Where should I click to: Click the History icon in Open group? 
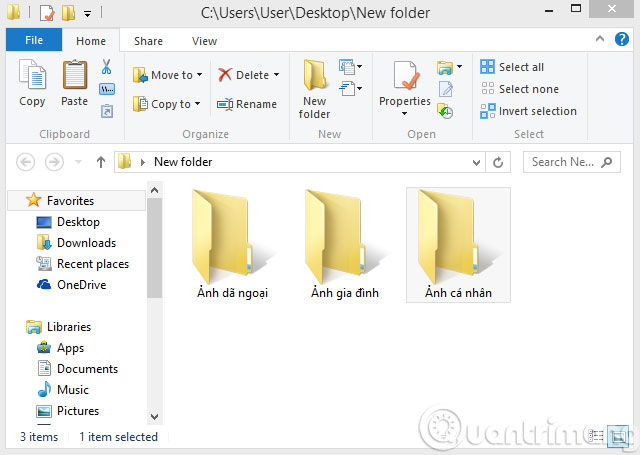click(445, 111)
